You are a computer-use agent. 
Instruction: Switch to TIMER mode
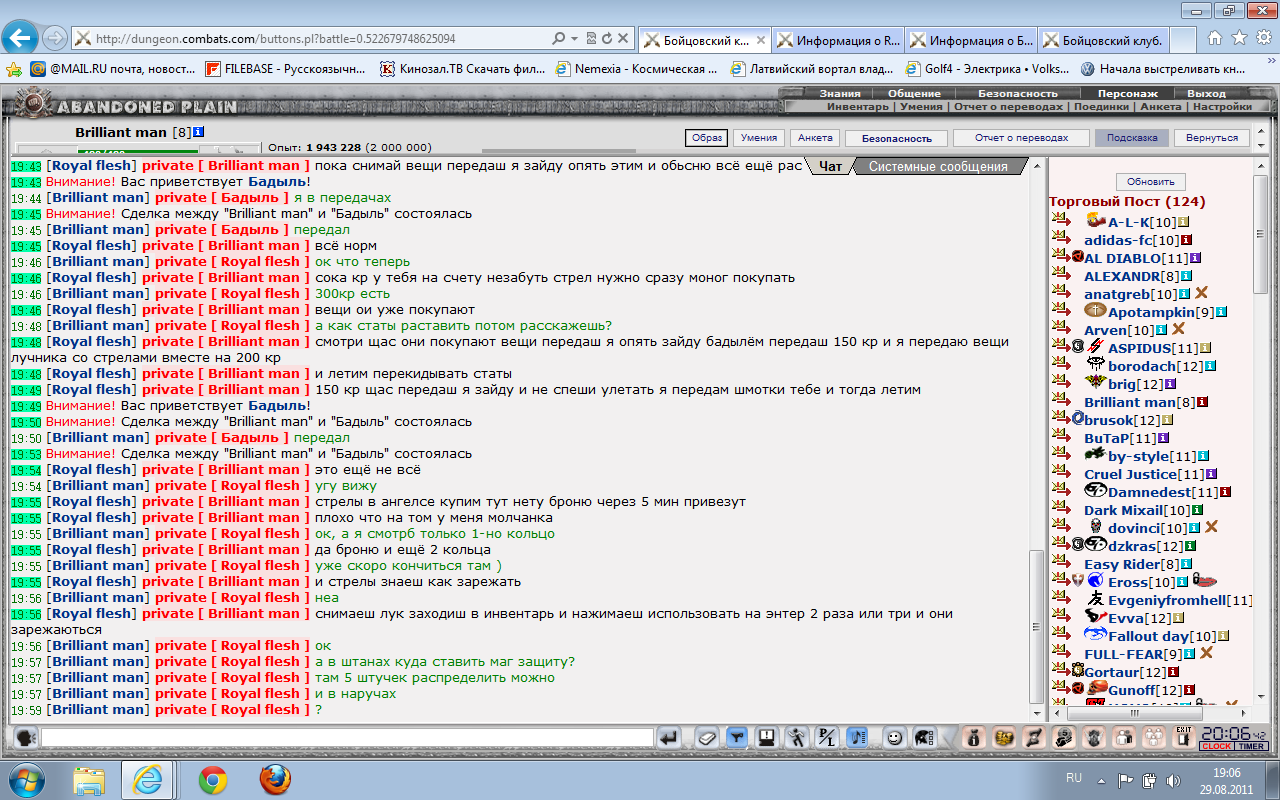(x=1252, y=746)
